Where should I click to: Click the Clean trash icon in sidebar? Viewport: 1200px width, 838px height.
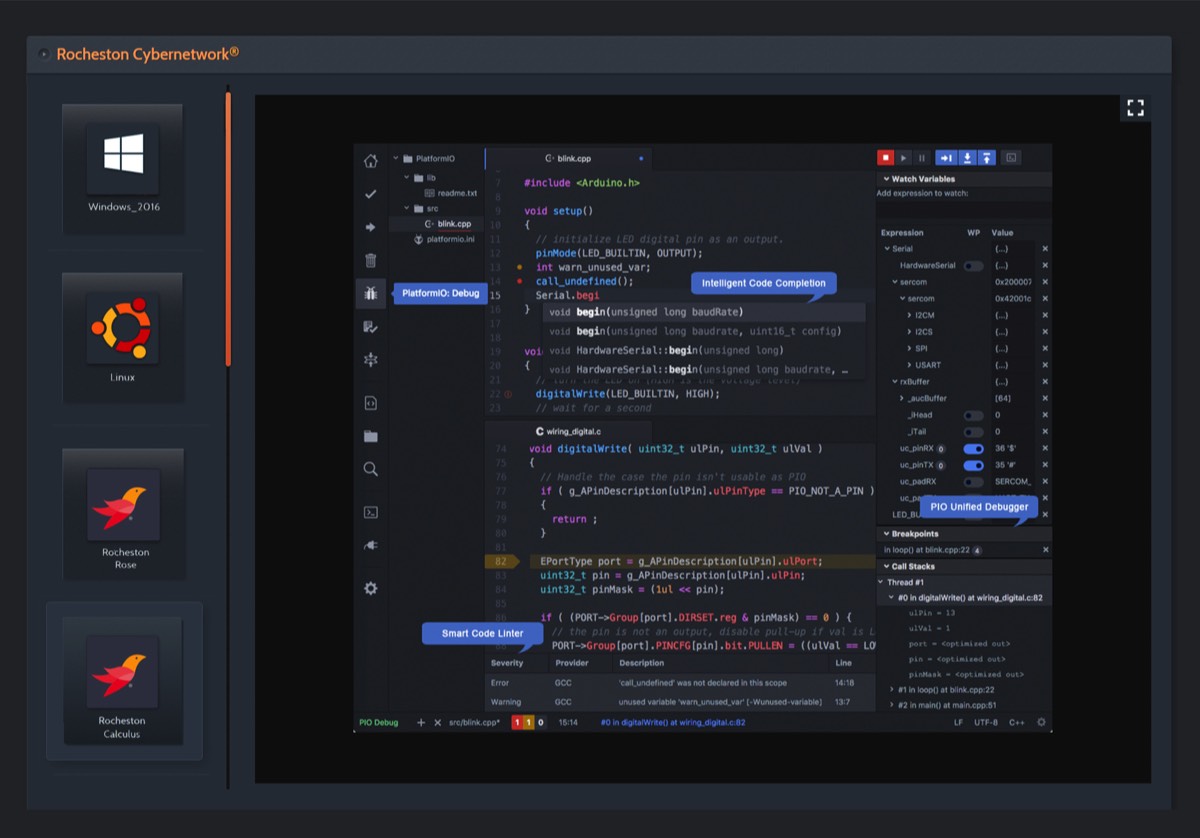tap(370, 260)
